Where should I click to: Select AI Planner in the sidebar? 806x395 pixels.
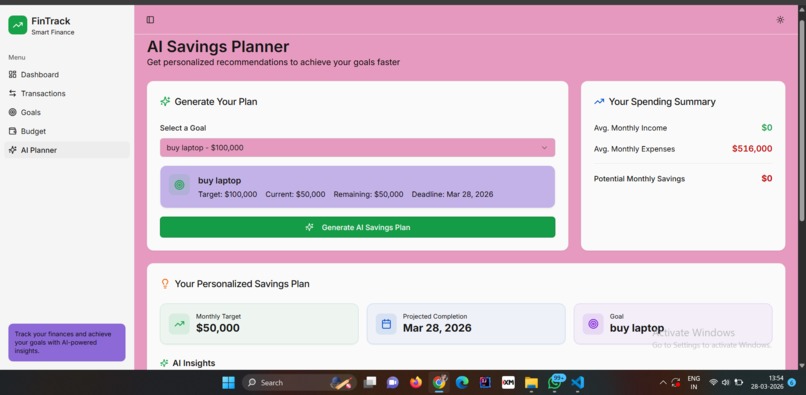tap(67, 150)
